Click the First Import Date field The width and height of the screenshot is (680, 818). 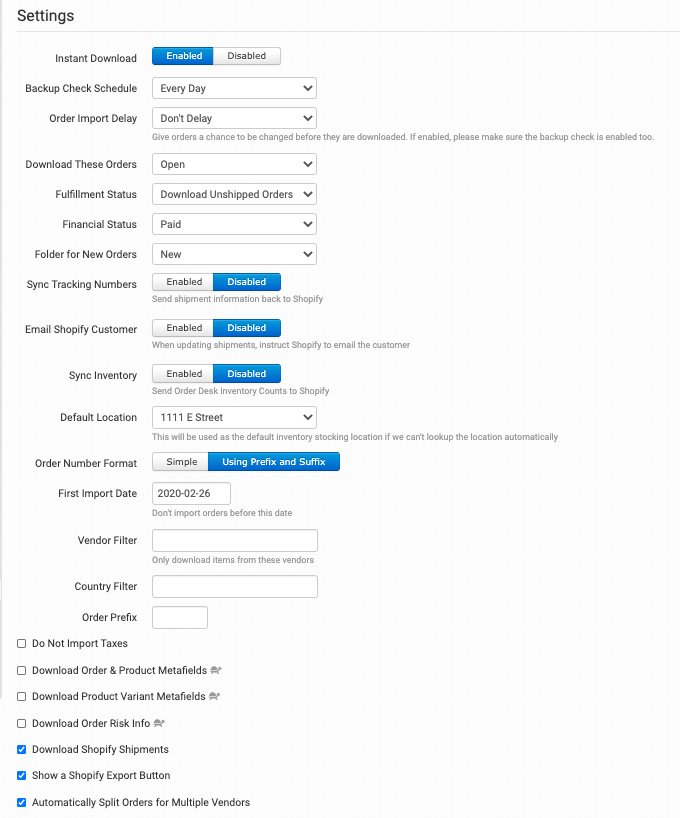[191, 493]
